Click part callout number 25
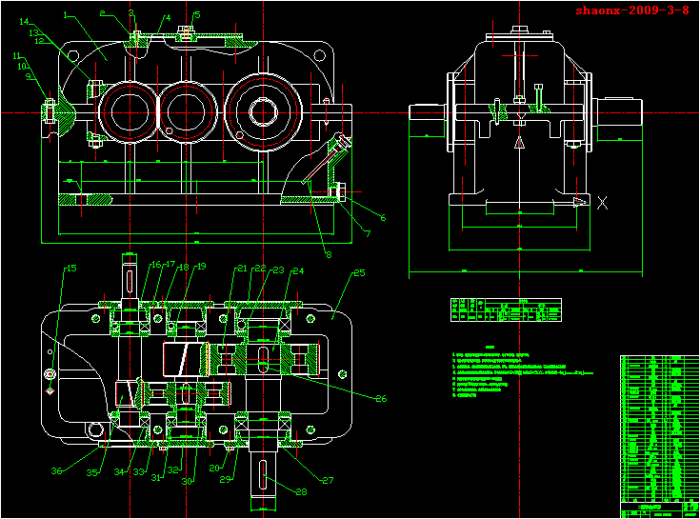The height and width of the screenshot is (519, 700). [359, 272]
